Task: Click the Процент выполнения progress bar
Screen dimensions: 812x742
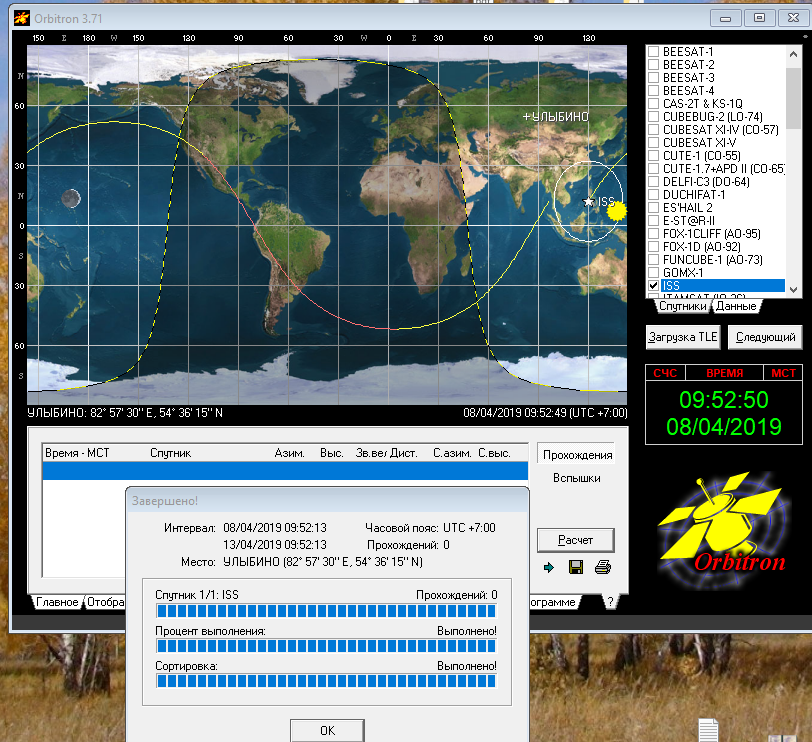Action: 326,646
